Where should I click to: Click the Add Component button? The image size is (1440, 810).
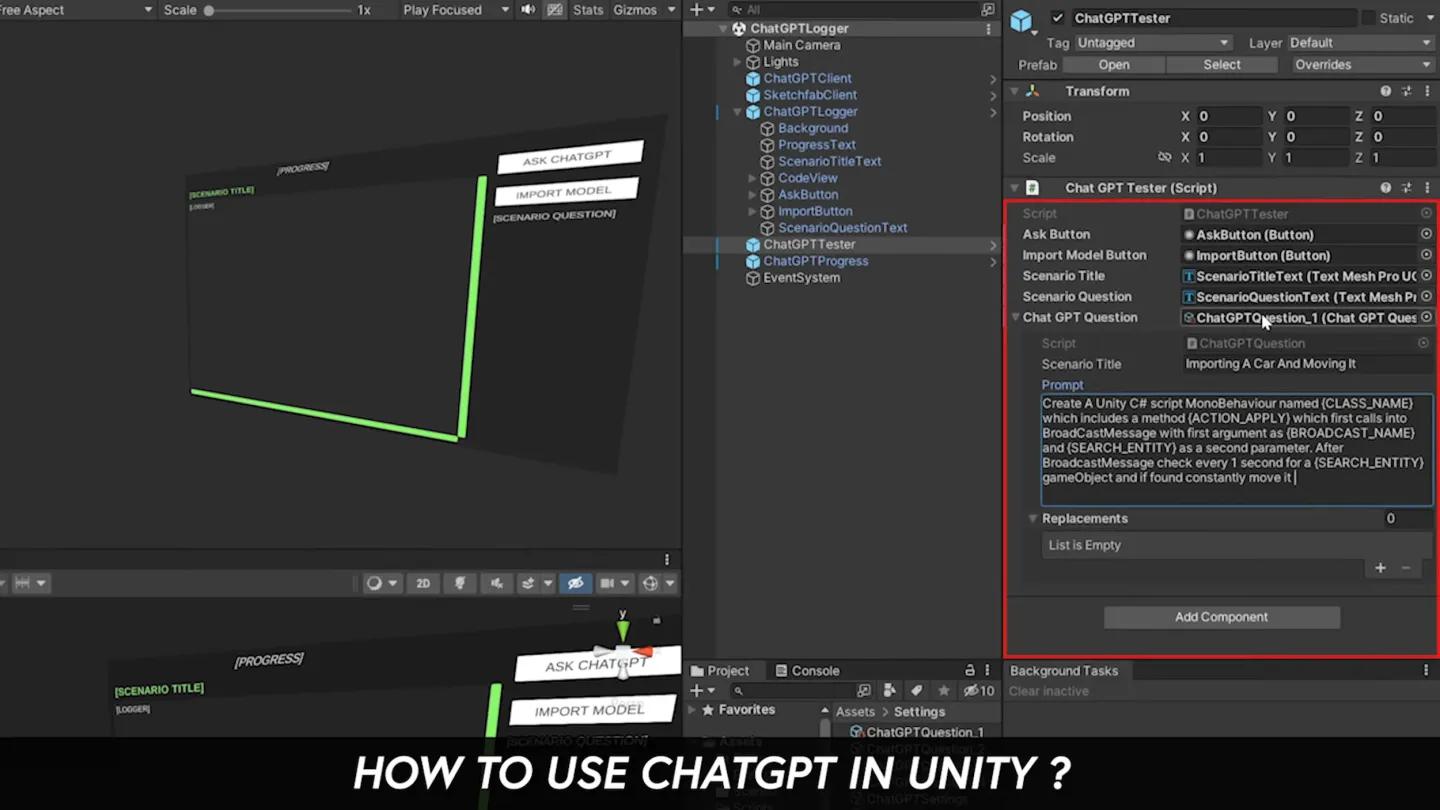point(1221,617)
